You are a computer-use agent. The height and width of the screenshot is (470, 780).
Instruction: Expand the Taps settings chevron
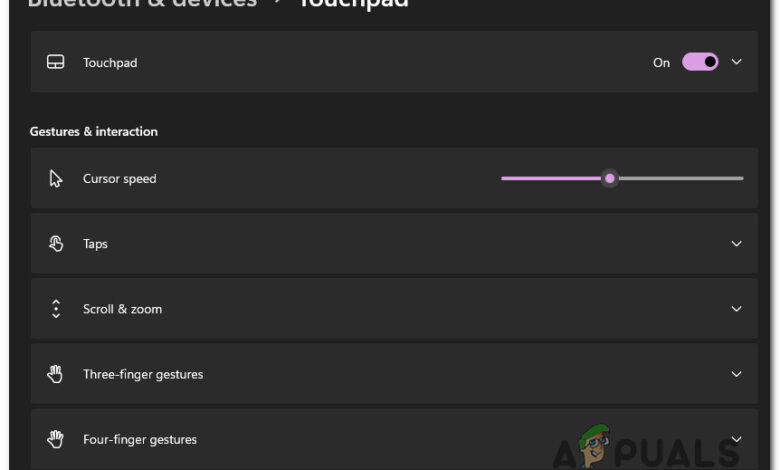point(737,244)
